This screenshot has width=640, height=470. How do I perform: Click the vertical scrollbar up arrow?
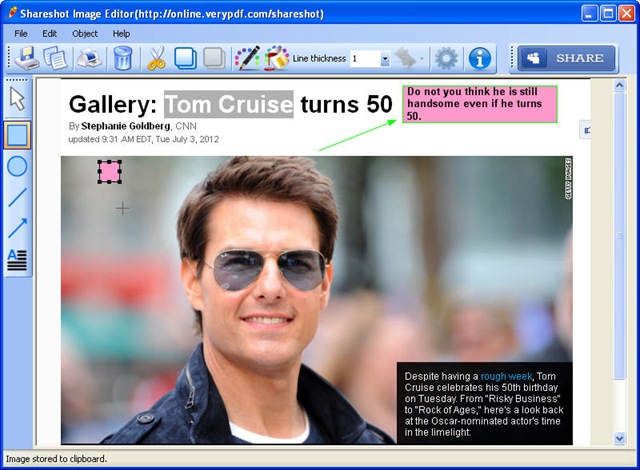coord(620,85)
